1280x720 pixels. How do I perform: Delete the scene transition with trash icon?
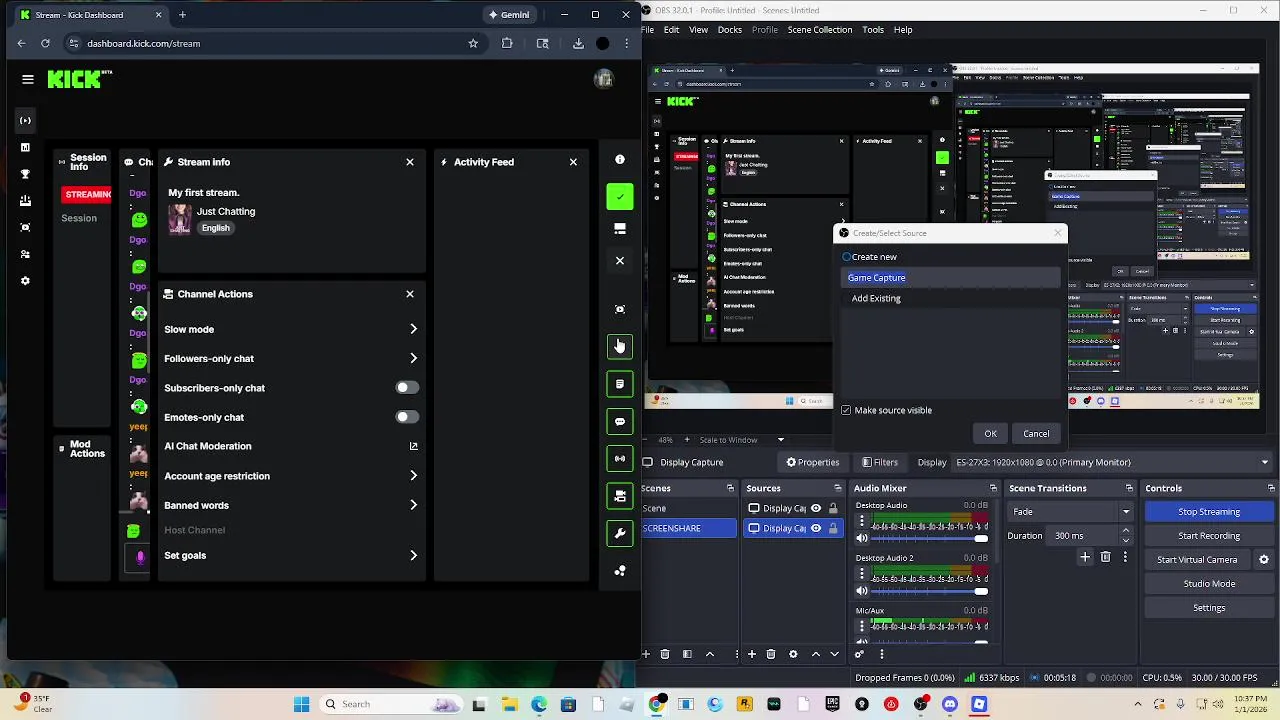pyautogui.click(x=1105, y=557)
